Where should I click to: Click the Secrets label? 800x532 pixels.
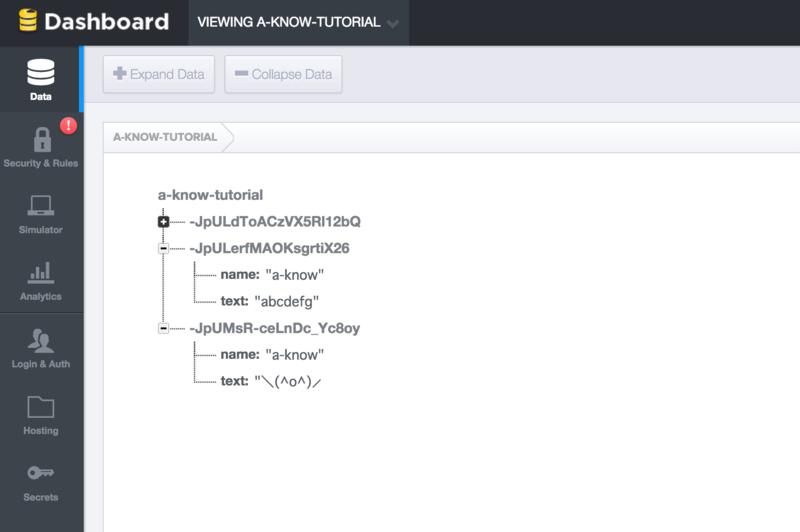pyautogui.click(x=41, y=497)
